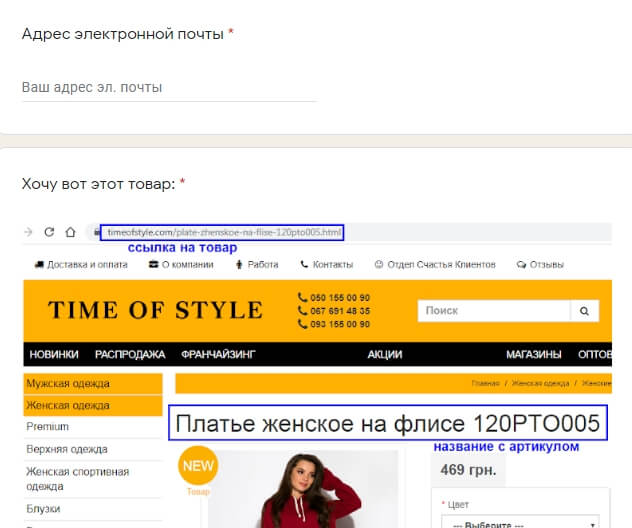Click the magnifier search button
632x528 pixels.
pos(584,311)
